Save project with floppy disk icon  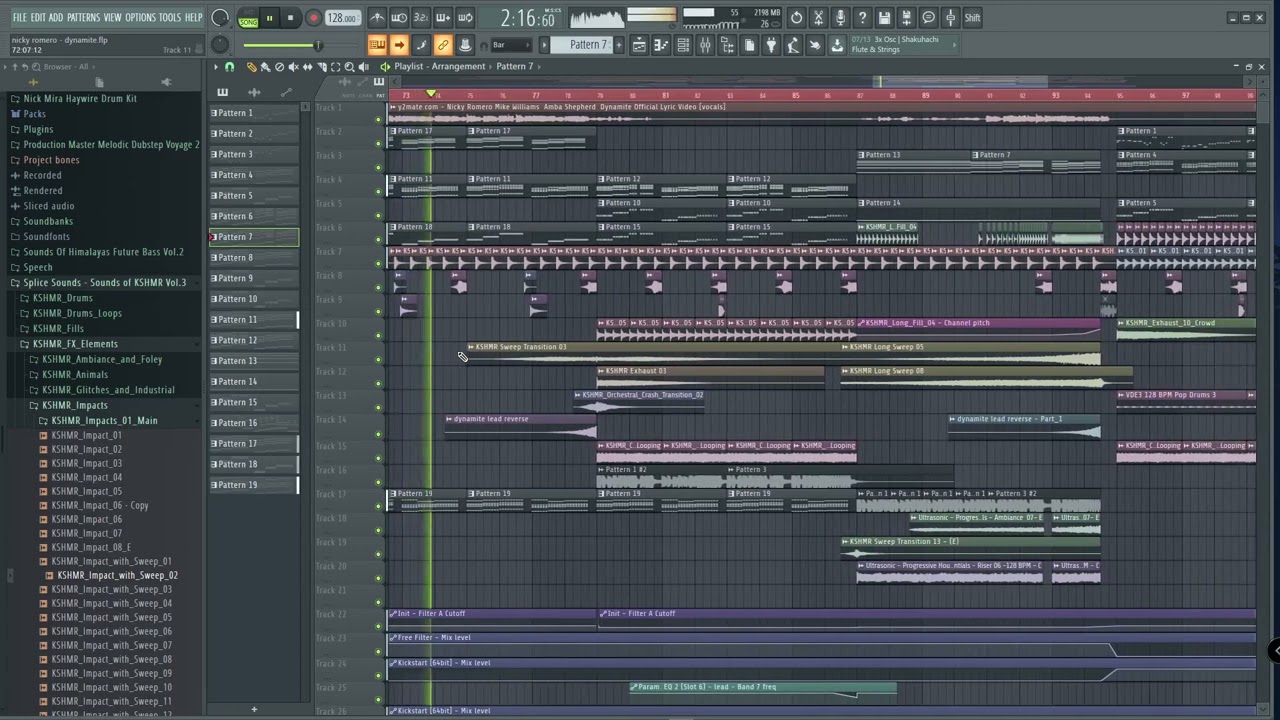click(884, 18)
